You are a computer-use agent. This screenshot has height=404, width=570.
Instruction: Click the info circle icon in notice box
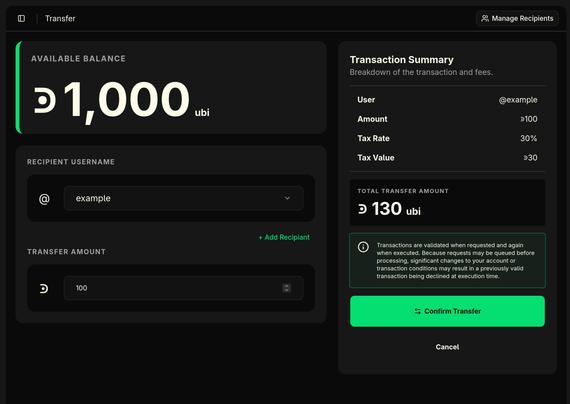pos(363,247)
